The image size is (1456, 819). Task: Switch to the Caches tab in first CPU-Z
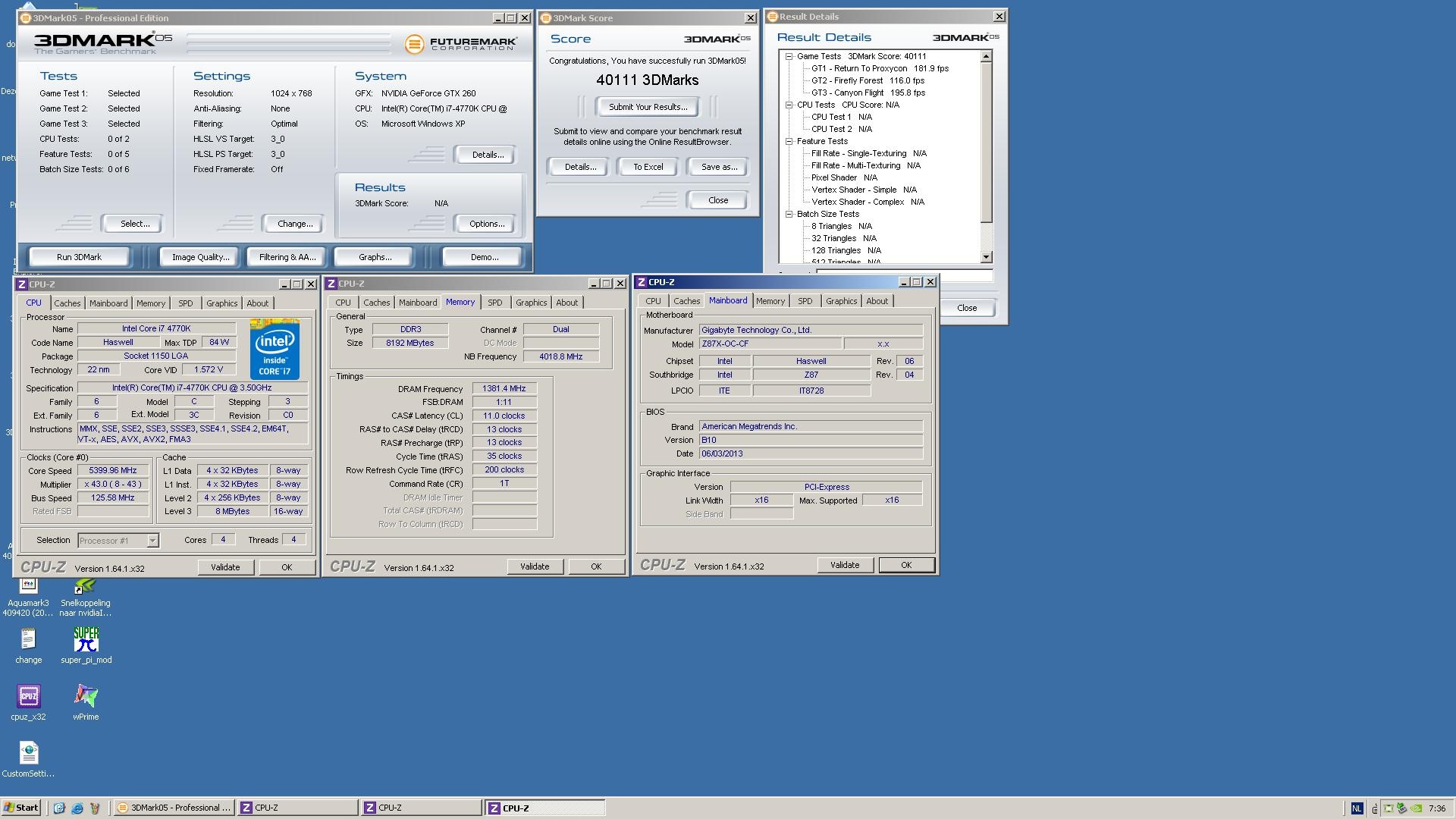[x=67, y=303]
